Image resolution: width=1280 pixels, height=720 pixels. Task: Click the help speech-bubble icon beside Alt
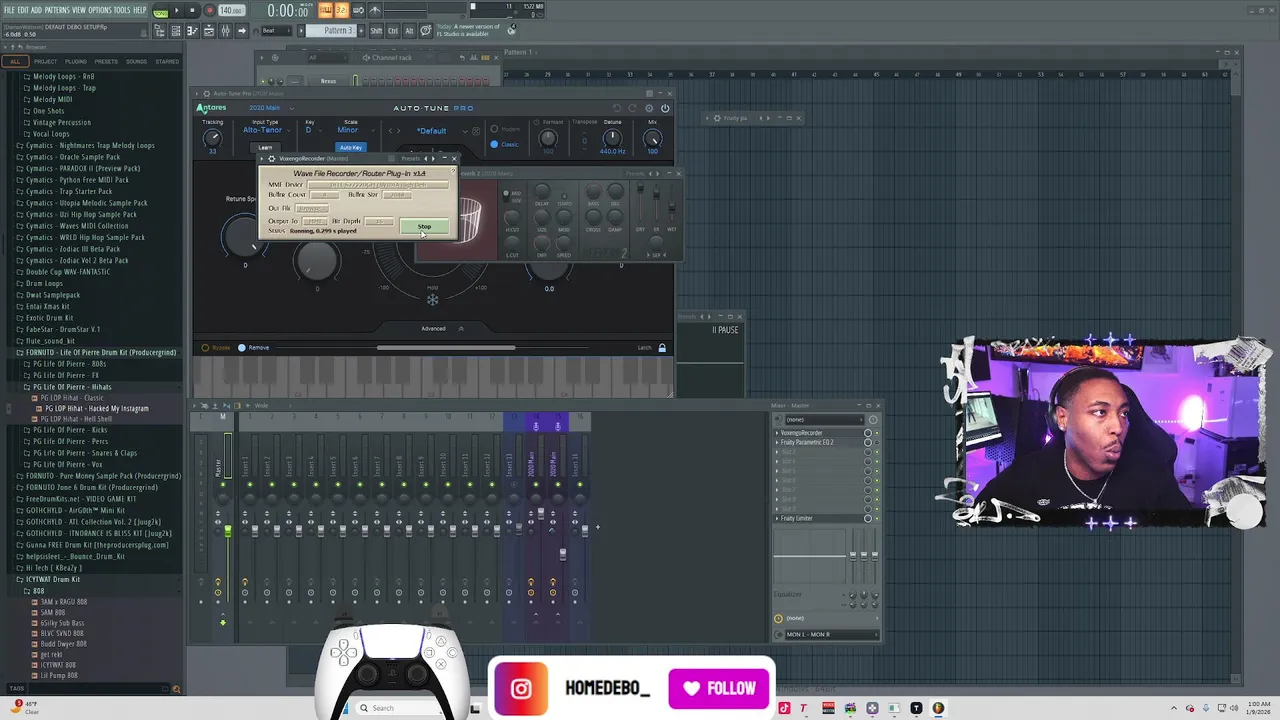(426, 31)
